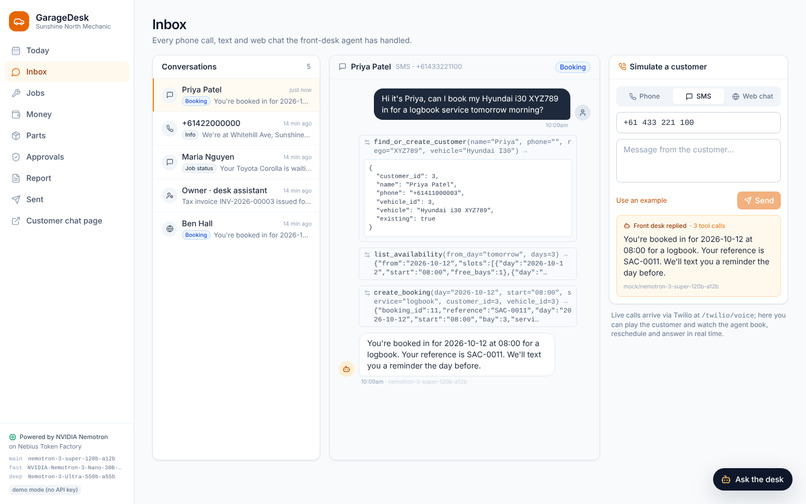Viewport: 806px width, 504px height.
Task: Click the wallet icon beside Money
Action: [x=16, y=114]
